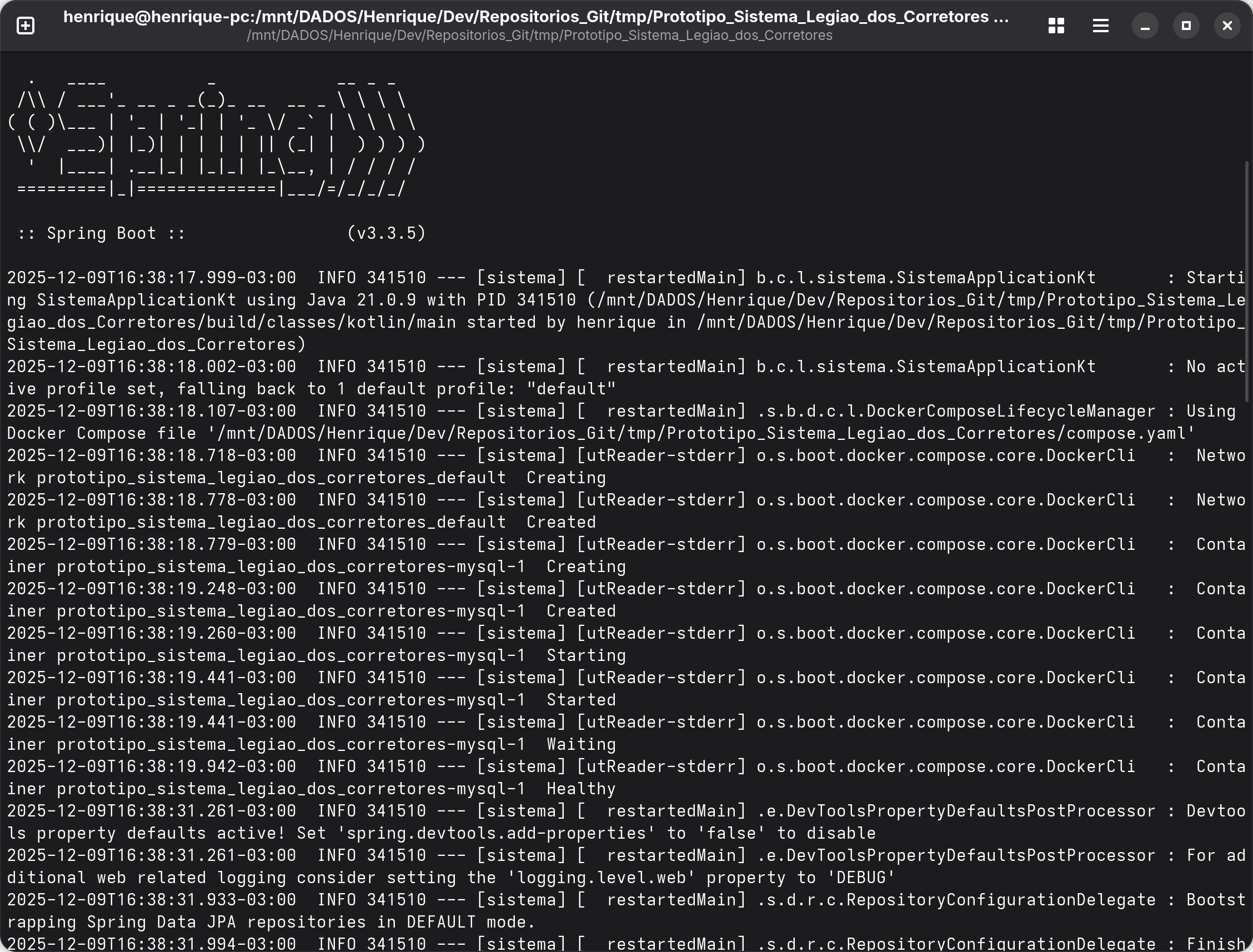Viewport: 1253px width, 952px height.
Task: Click the (v3.3.5) version text
Action: 386,233
